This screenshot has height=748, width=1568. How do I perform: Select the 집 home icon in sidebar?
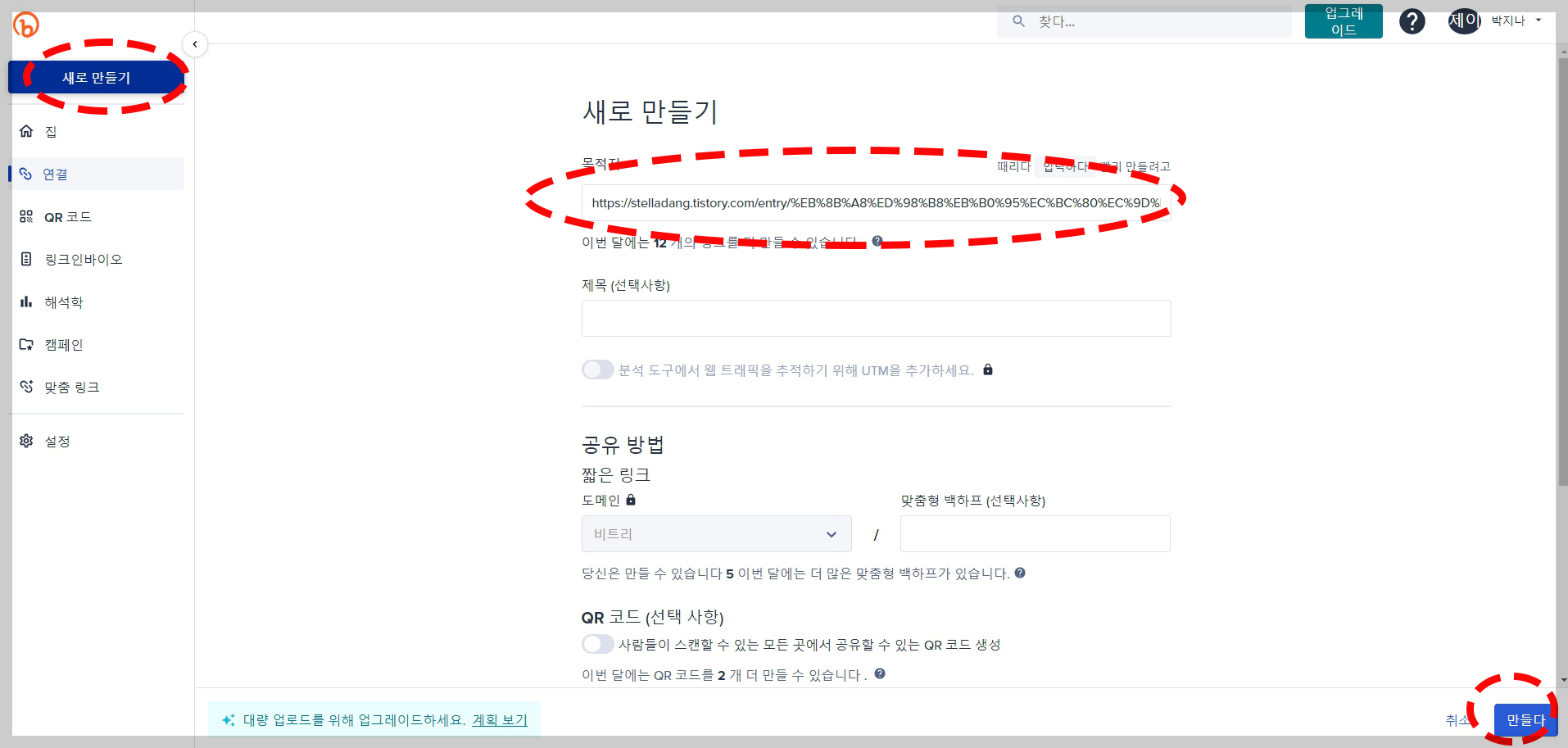pos(25,131)
